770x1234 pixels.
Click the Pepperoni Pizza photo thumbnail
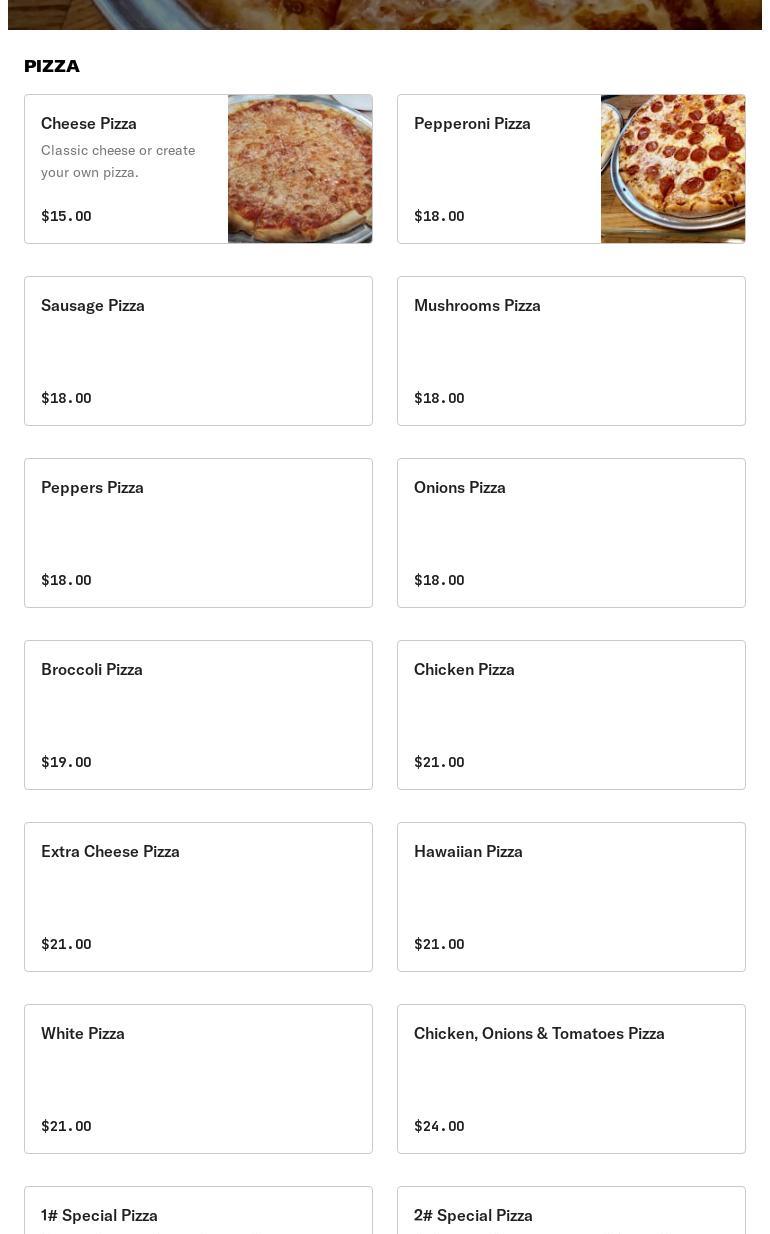click(x=672, y=169)
